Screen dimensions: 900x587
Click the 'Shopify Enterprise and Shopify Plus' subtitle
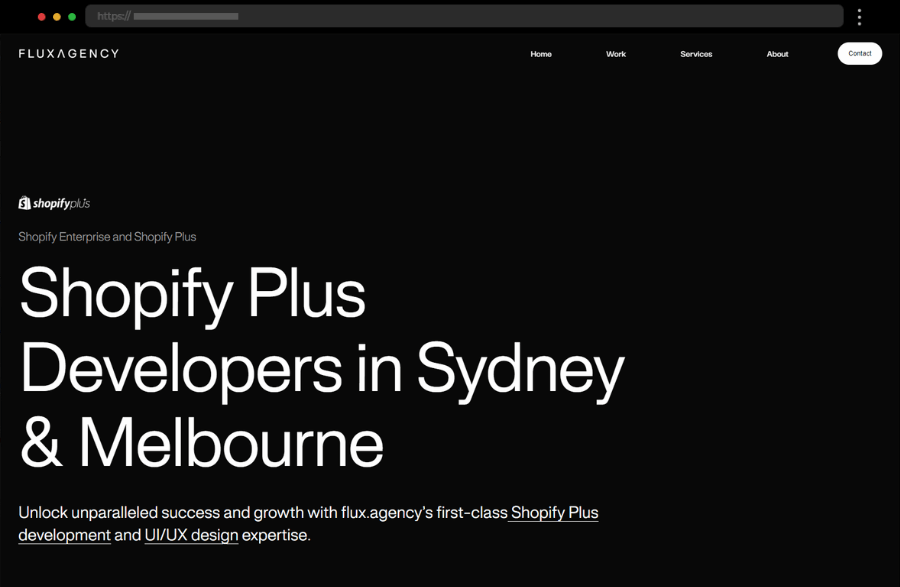107,236
